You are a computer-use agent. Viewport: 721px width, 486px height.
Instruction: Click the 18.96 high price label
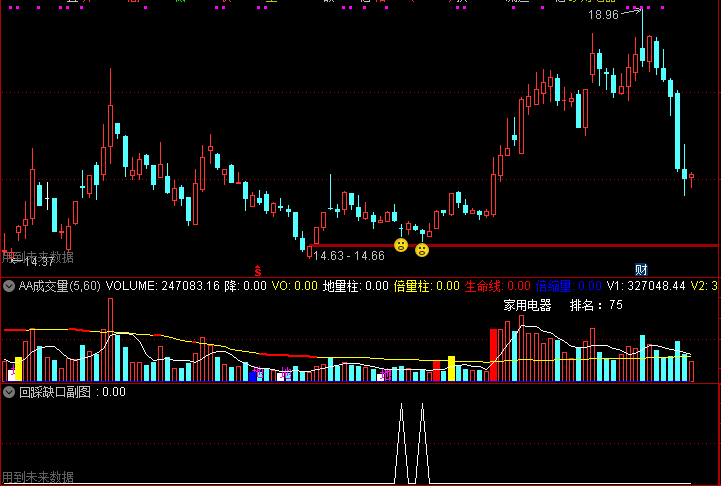point(603,15)
